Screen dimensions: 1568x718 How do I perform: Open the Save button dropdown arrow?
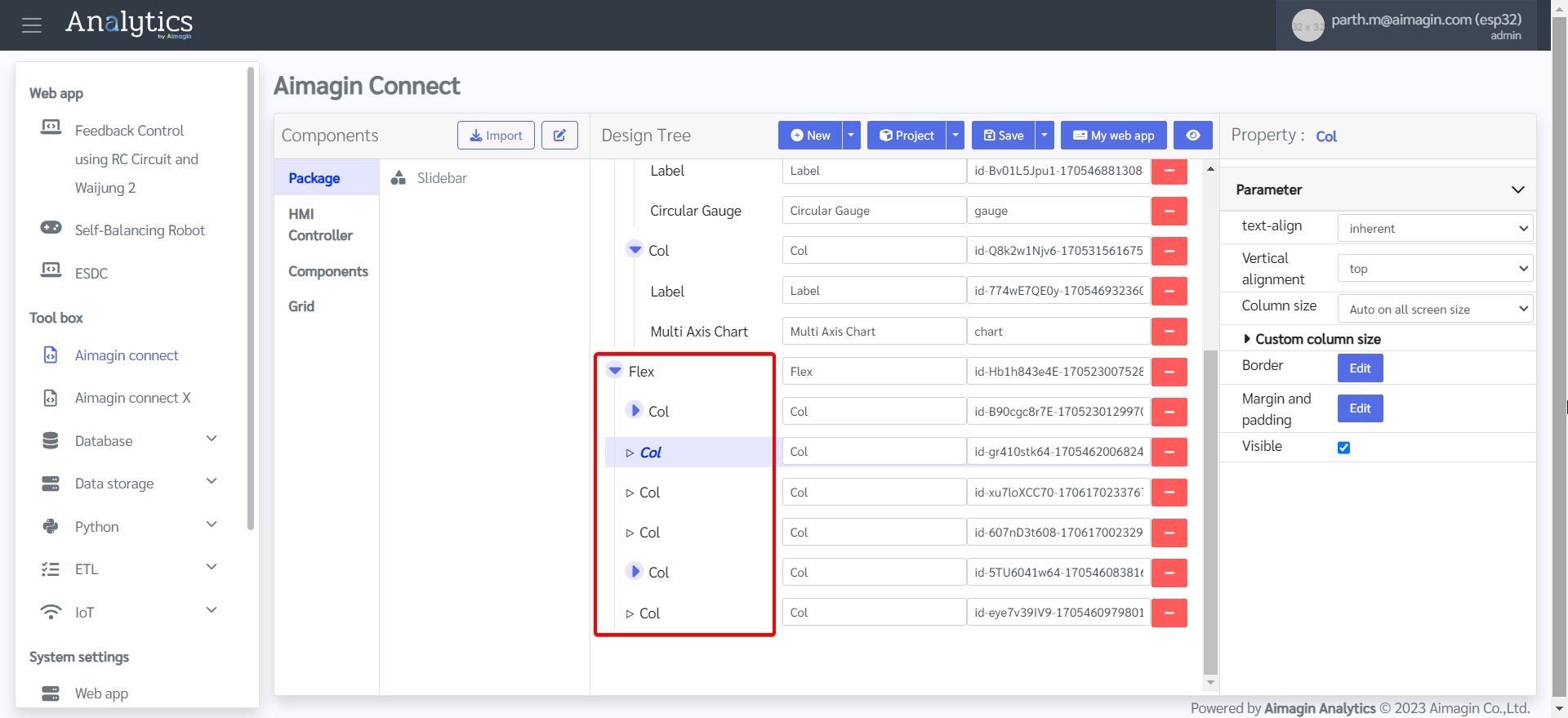1045,136
